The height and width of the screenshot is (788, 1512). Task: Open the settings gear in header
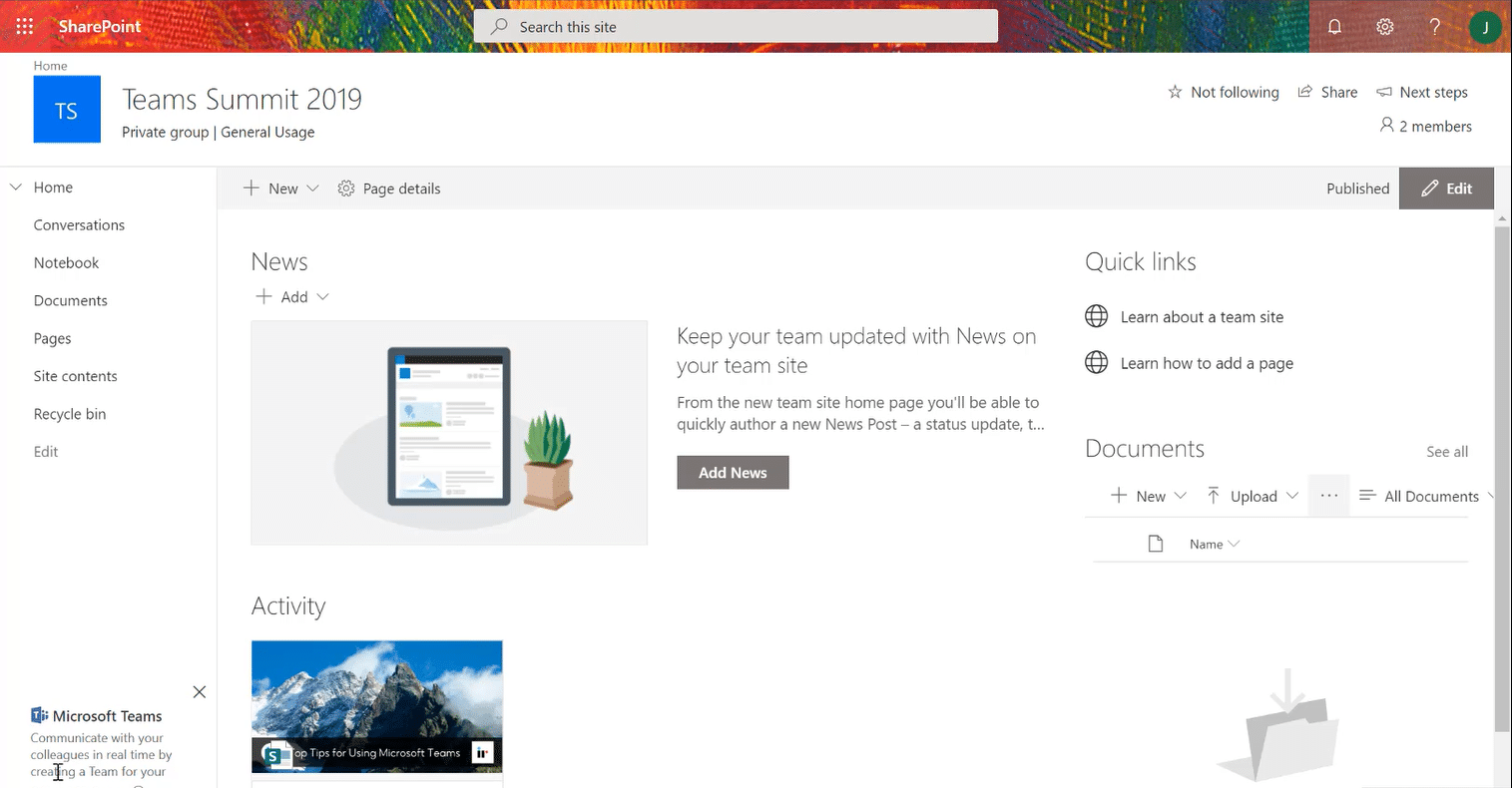point(1385,27)
